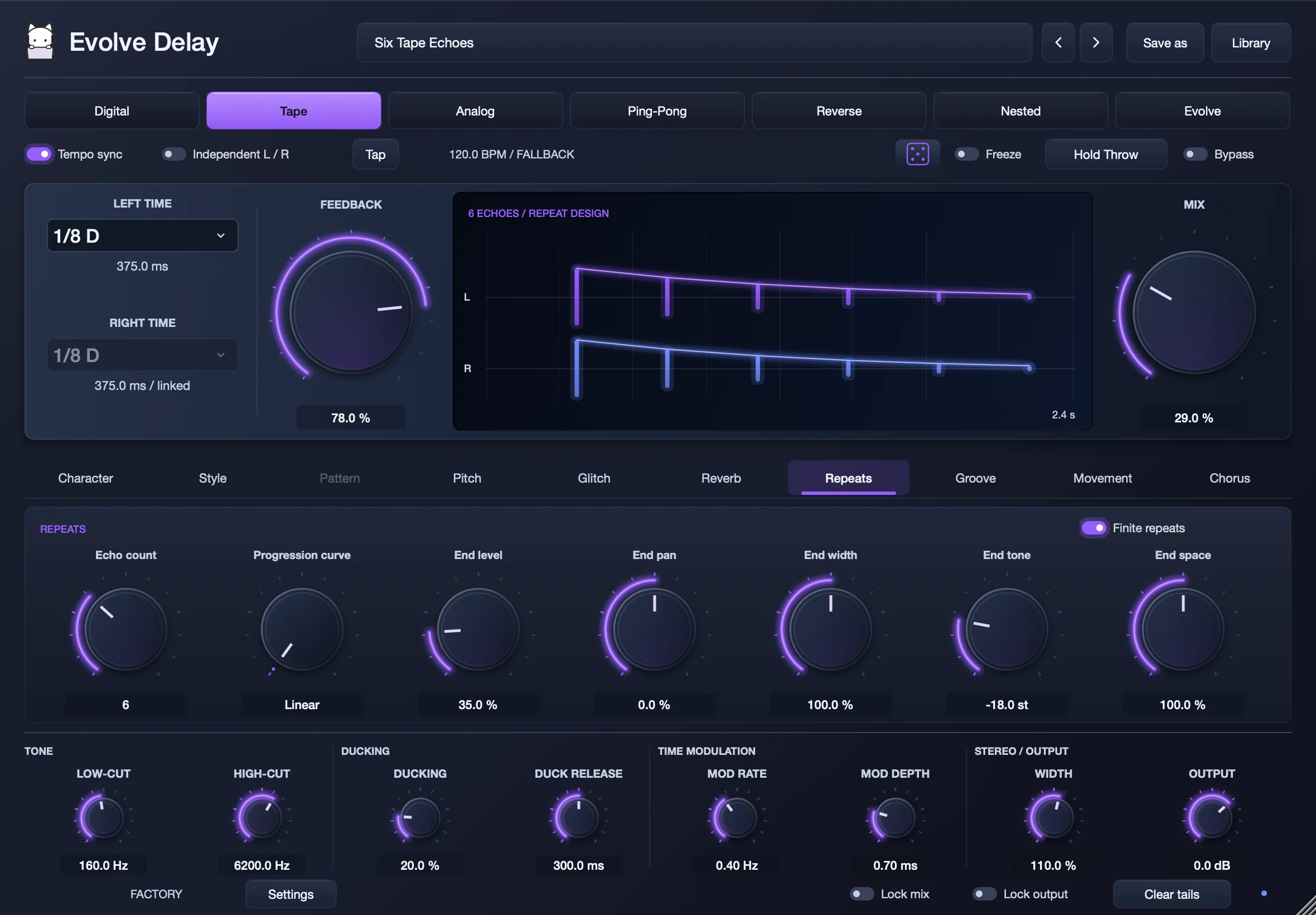Image resolution: width=1316 pixels, height=915 pixels.
Task: Go to previous preset arrow
Action: point(1058,42)
